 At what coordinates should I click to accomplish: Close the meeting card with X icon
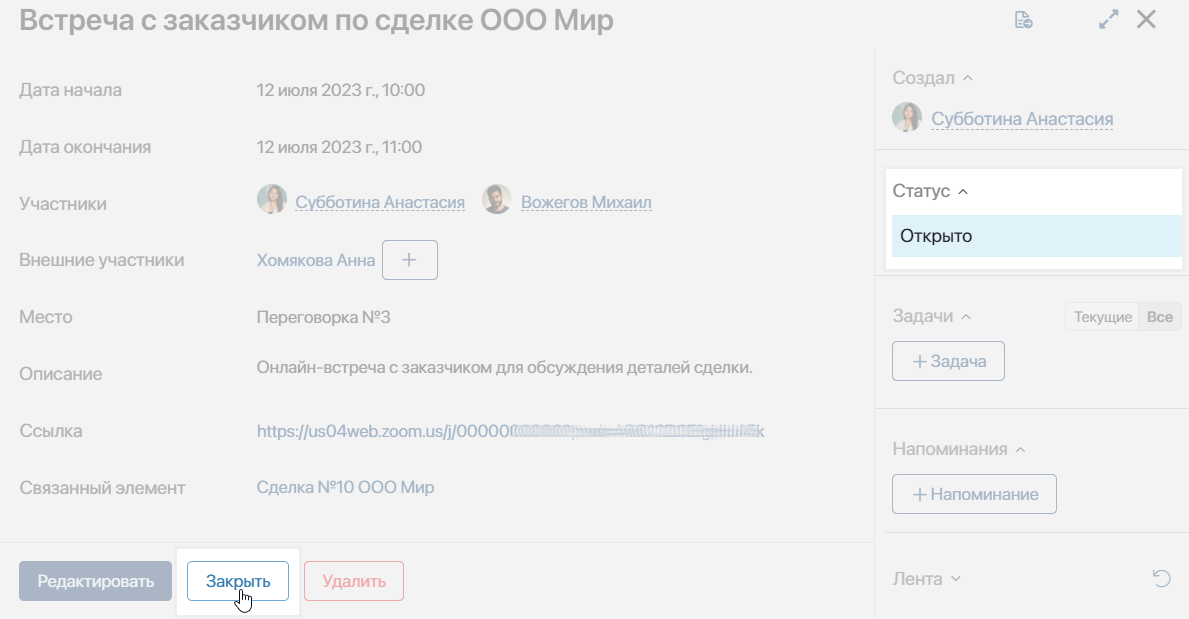click(1147, 20)
